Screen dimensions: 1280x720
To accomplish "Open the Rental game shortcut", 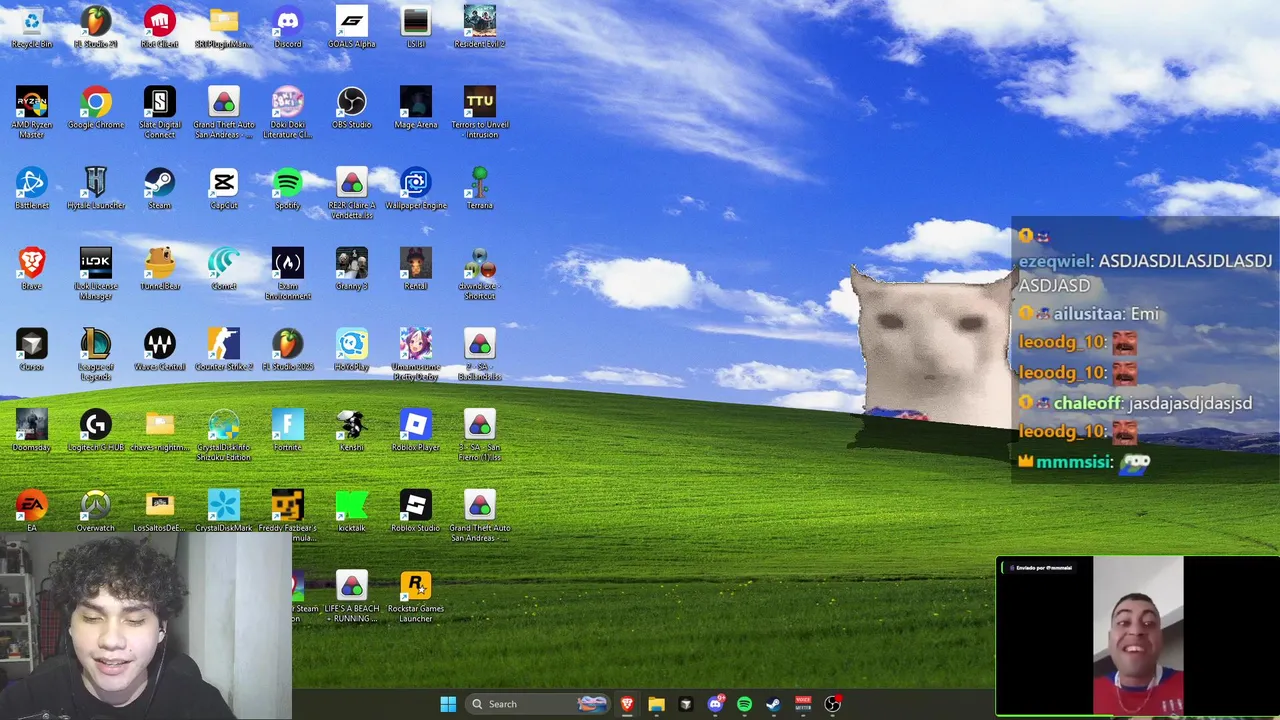I will pos(416,269).
